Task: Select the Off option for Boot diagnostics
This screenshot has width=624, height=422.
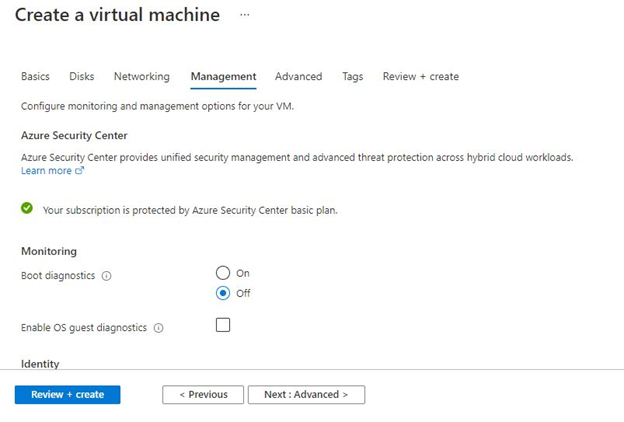Action: (x=223, y=293)
